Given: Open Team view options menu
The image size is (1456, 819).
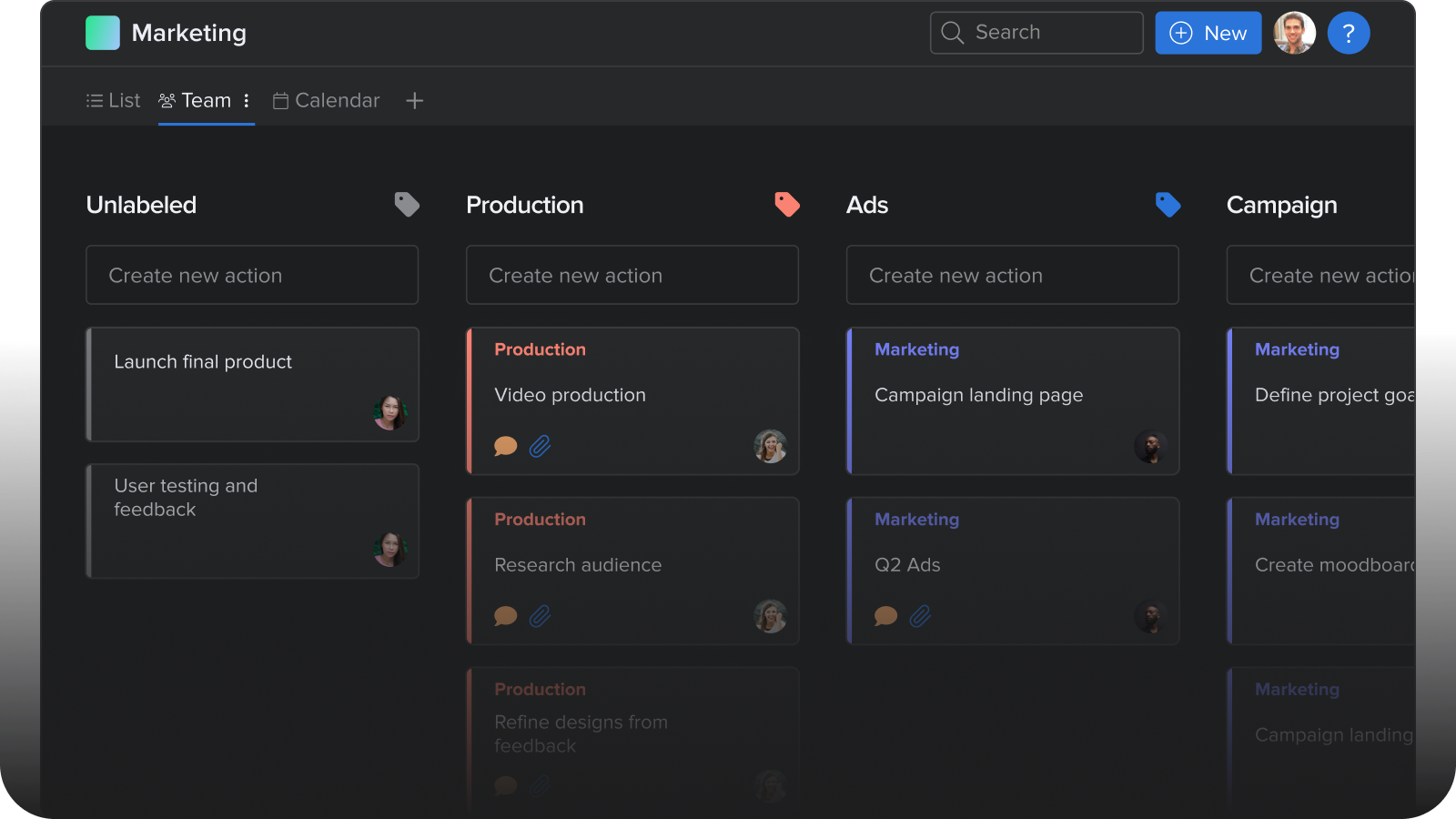Looking at the screenshot, I should point(247,101).
